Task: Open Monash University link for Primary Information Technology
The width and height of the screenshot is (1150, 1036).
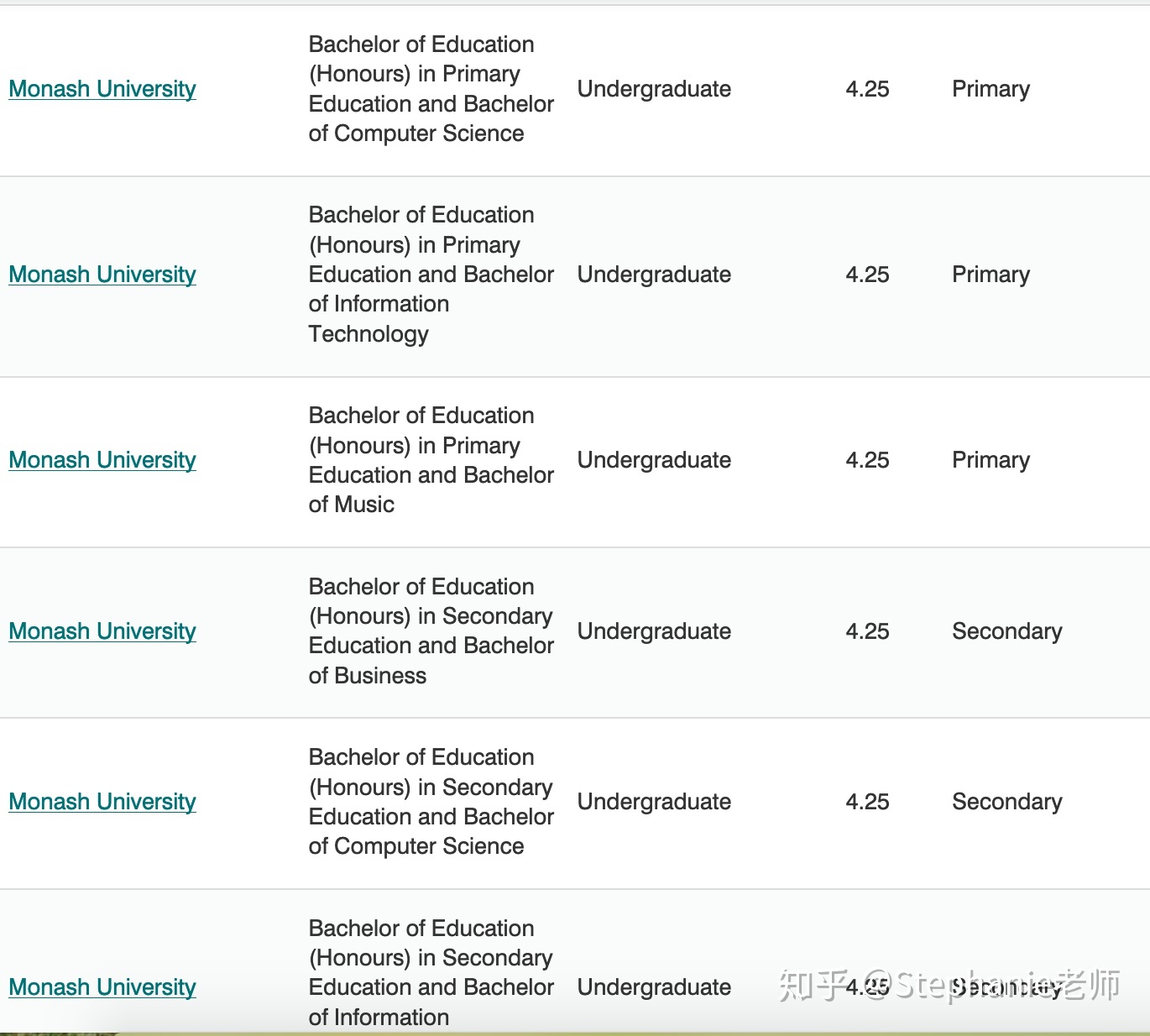Action: [x=102, y=275]
